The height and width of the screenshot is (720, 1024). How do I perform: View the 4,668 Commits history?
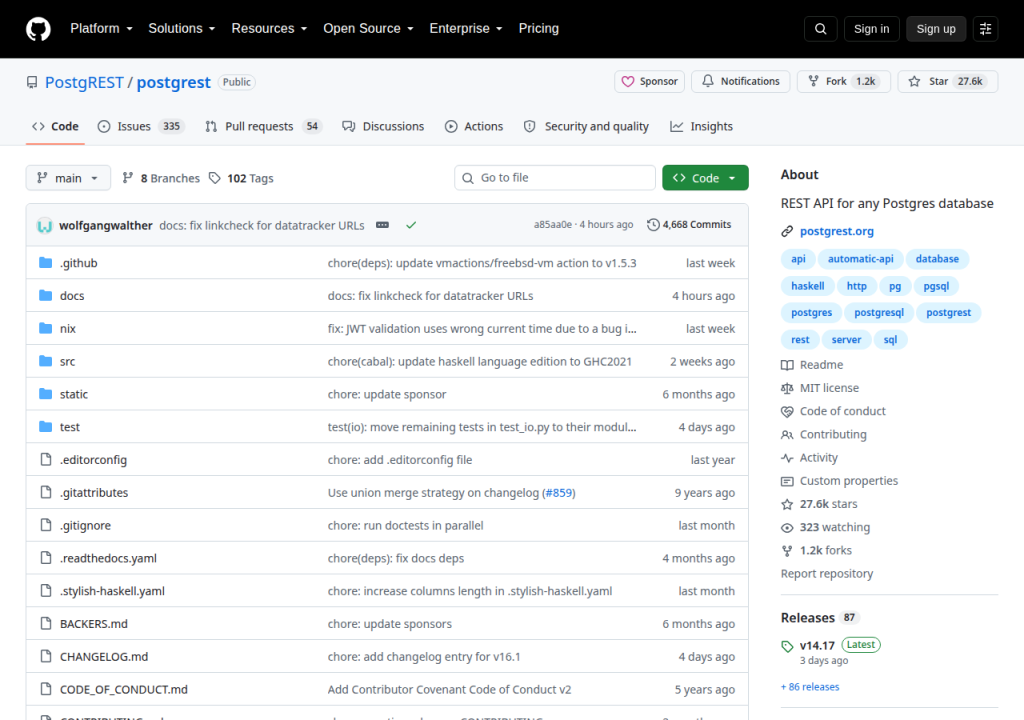tap(689, 225)
